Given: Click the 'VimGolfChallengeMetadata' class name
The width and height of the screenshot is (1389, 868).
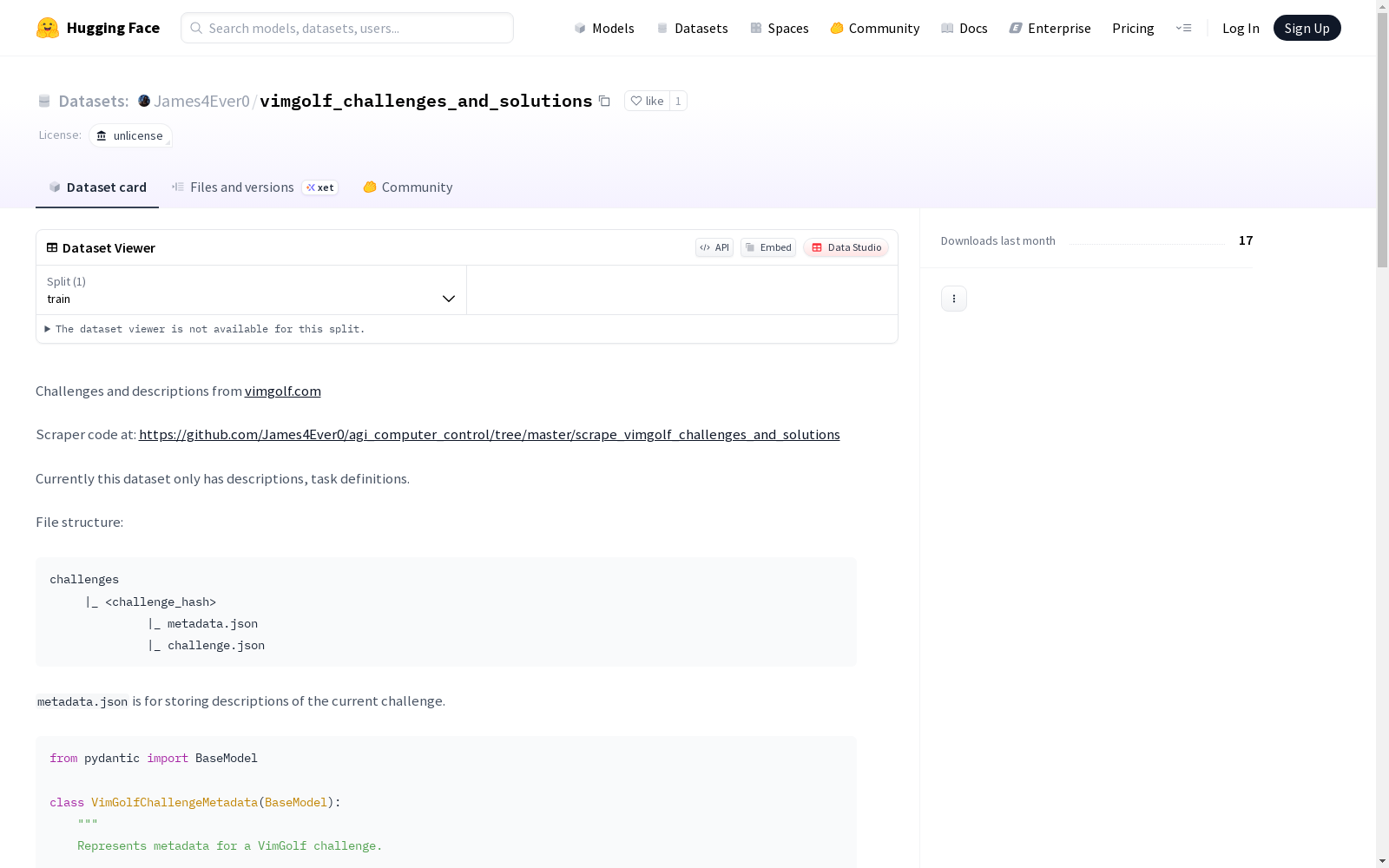Looking at the screenshot, I should 174,802.
